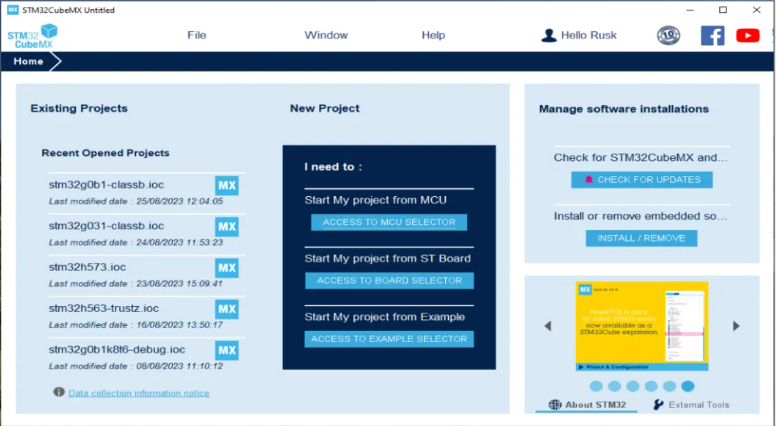Click the globe icon on About STM32

(555, 405)
